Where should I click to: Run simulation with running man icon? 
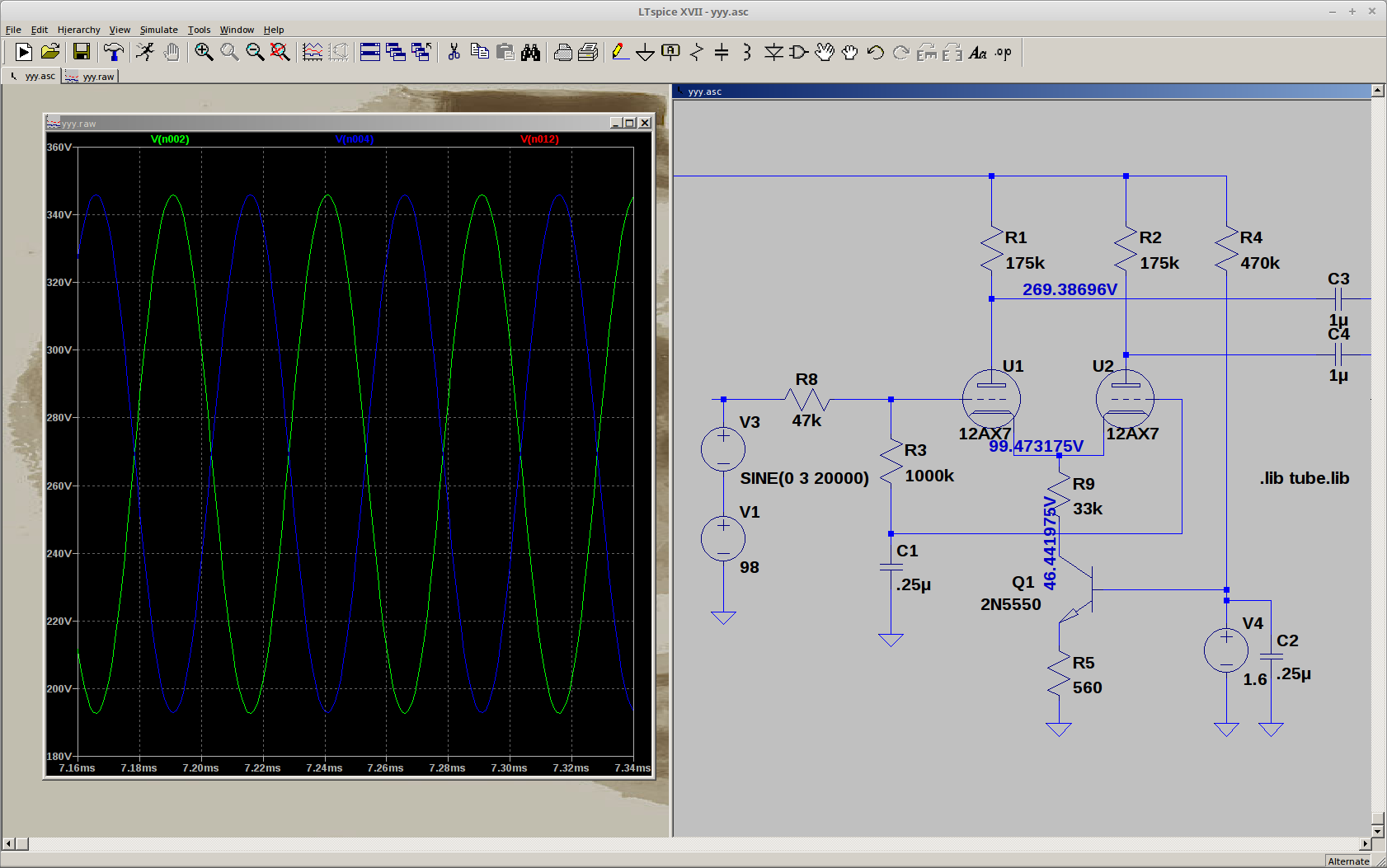145,52
